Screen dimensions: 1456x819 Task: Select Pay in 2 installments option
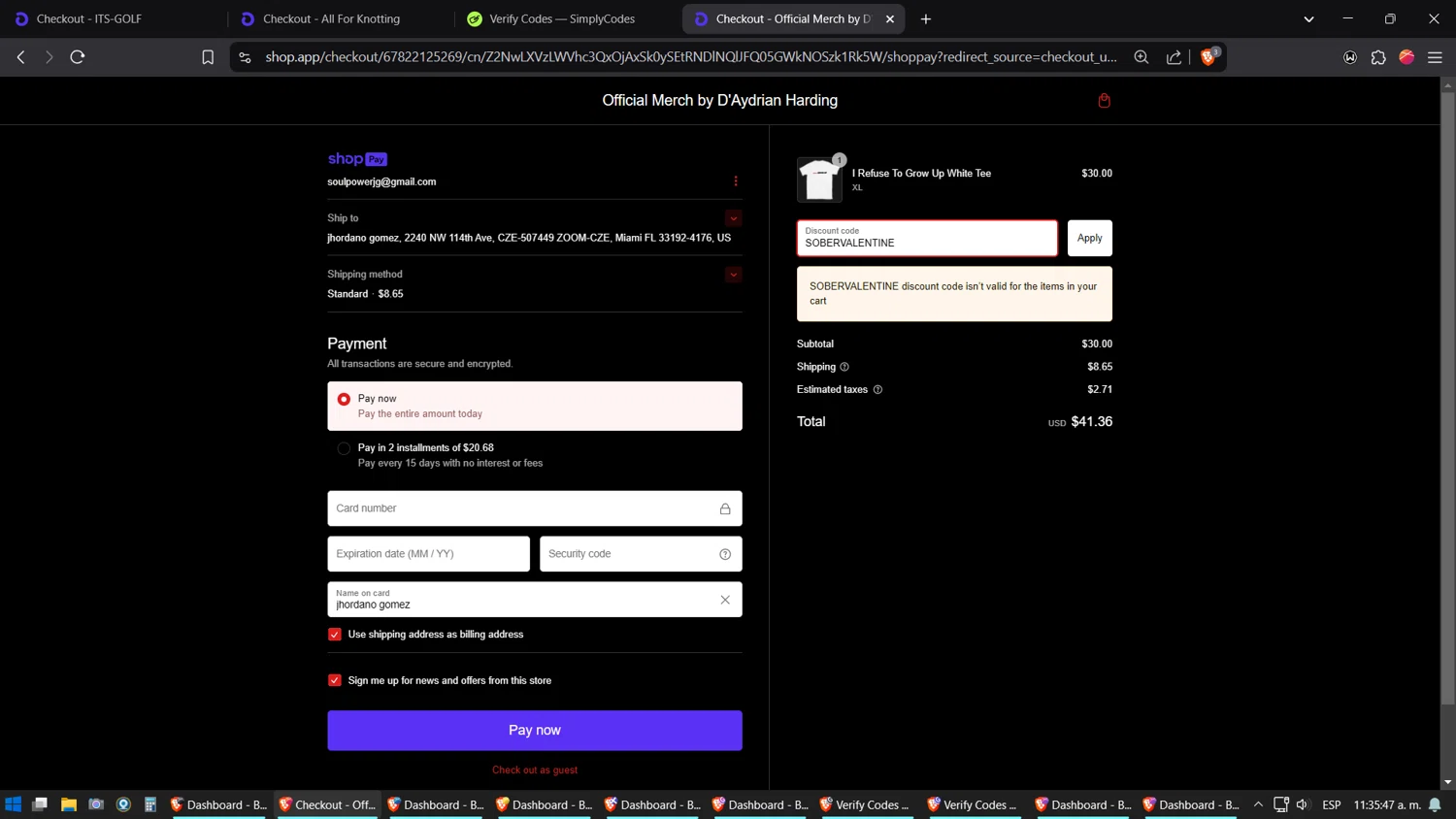[x=344, y=448]
